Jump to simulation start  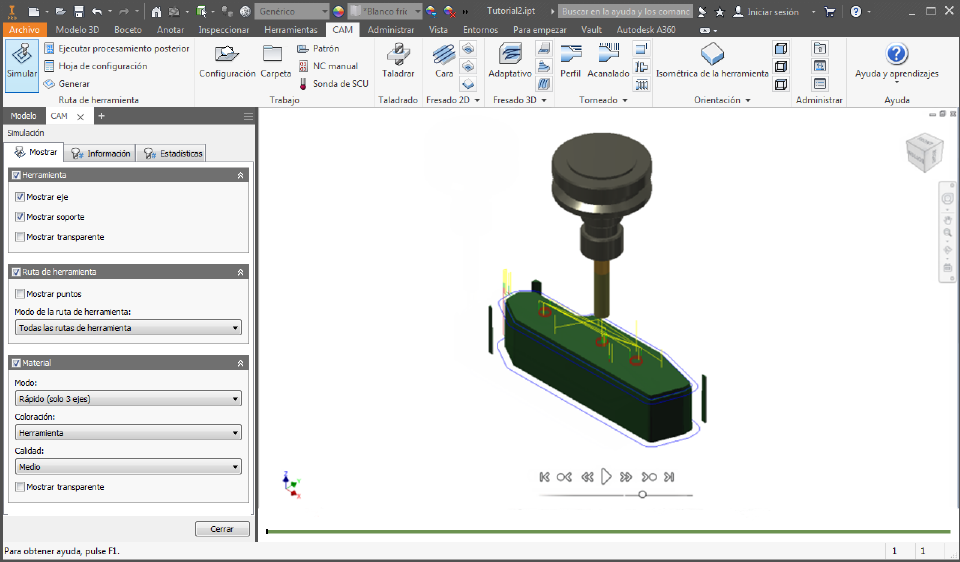tap(544, 477)
